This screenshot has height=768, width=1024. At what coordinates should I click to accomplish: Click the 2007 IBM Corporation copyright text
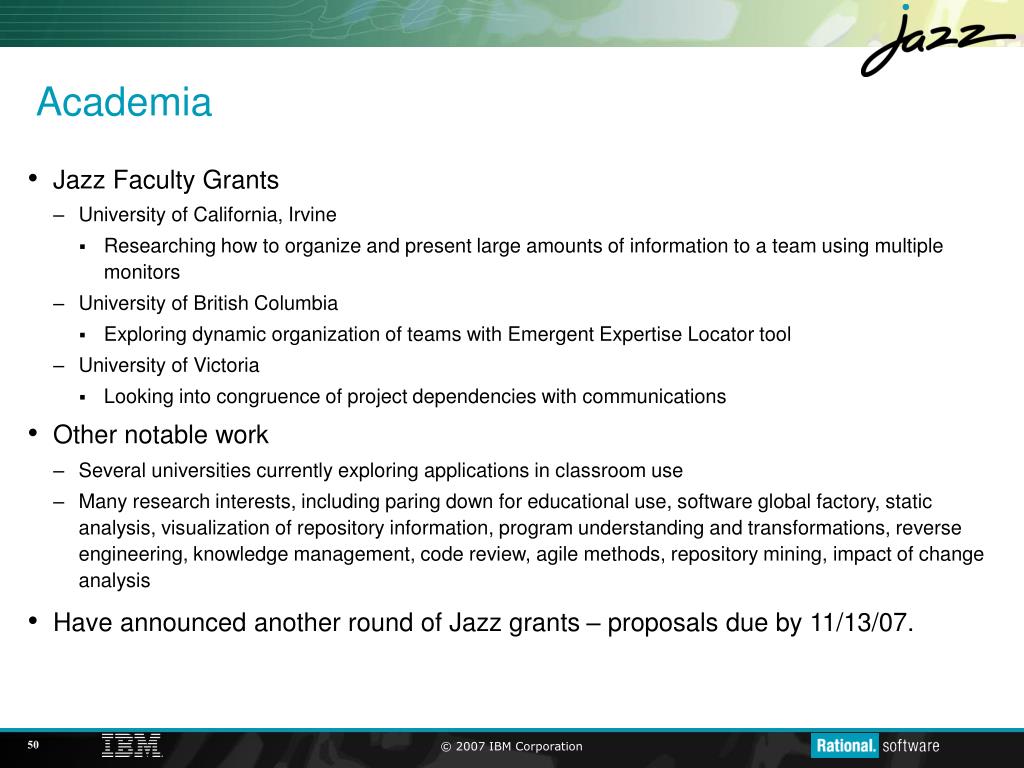[x=511, y=746]
